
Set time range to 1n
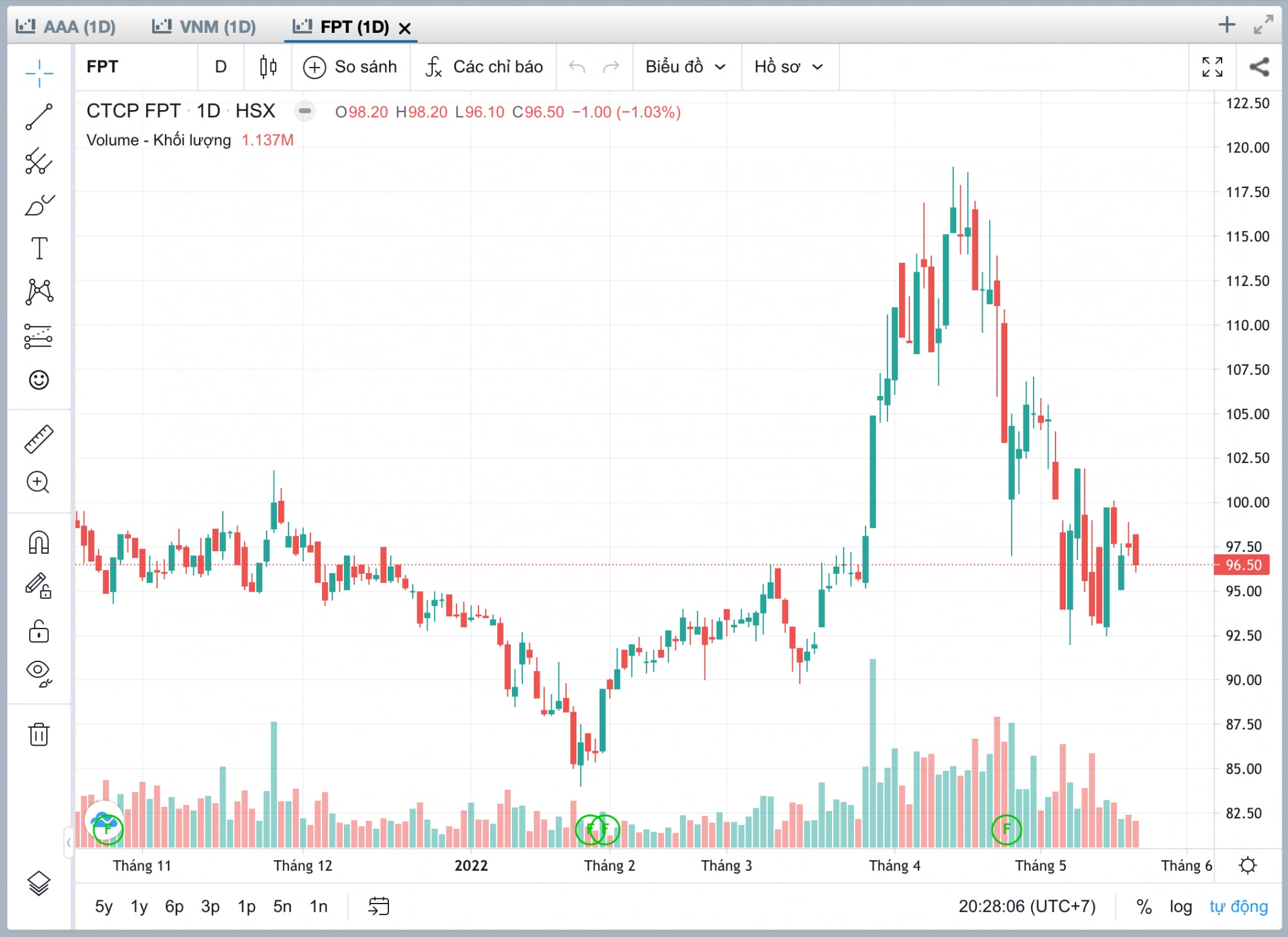pyautogui.click(x=319, y=906)
